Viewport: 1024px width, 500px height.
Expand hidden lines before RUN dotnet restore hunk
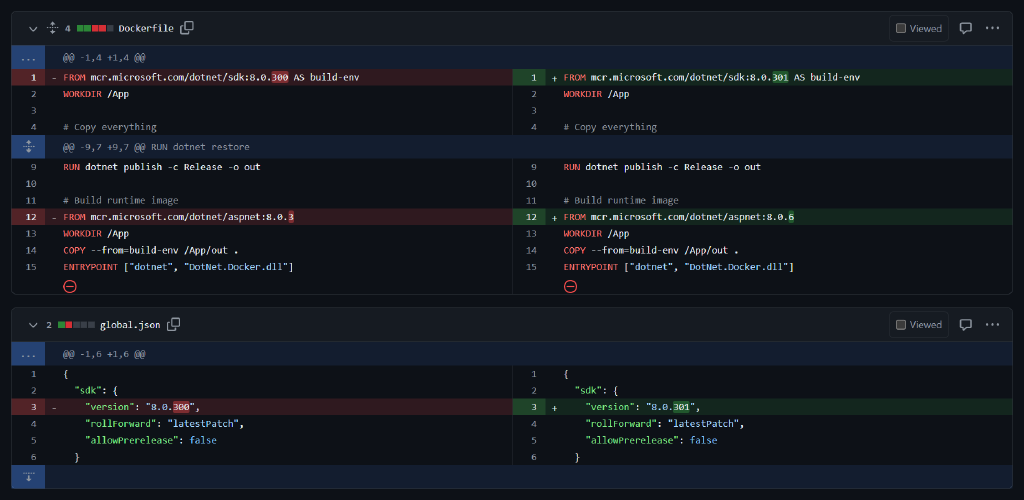28,147
